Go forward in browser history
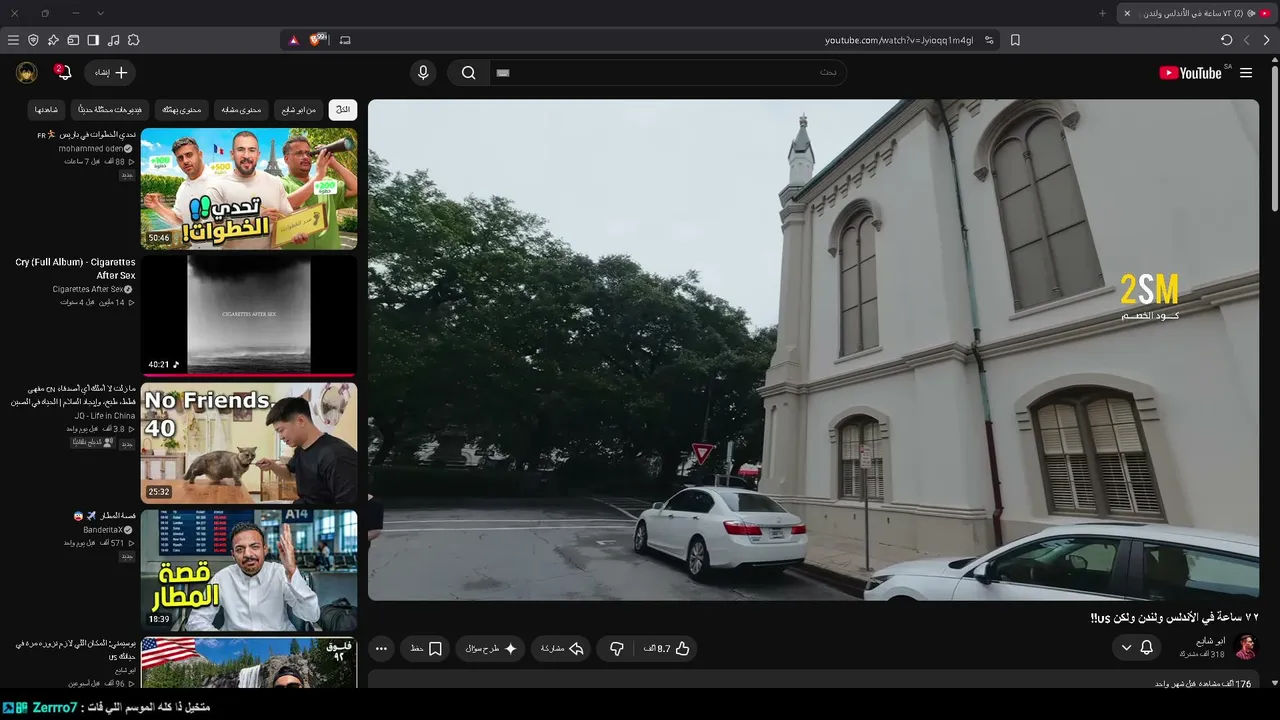This screenshot has height=720, width=1280. [1247, 40]
